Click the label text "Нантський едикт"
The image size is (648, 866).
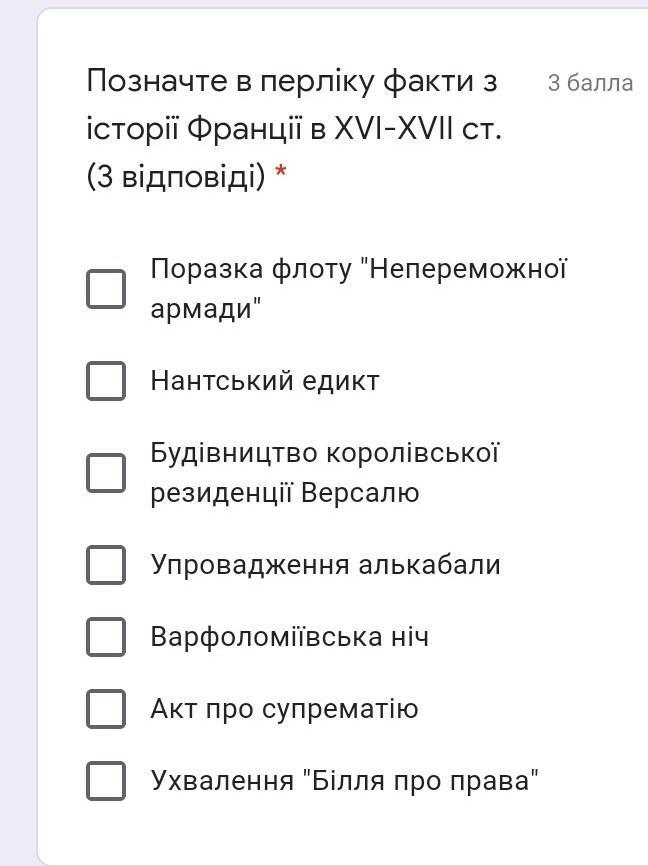265,381
